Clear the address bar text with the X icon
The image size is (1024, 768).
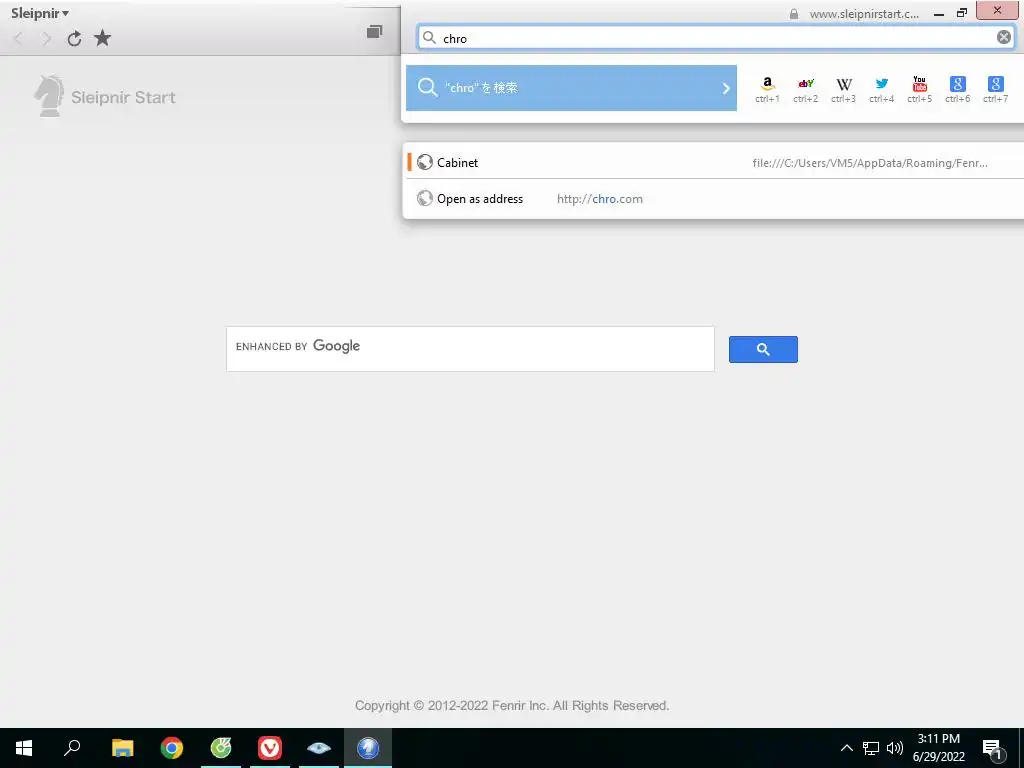pos(1004,37)
